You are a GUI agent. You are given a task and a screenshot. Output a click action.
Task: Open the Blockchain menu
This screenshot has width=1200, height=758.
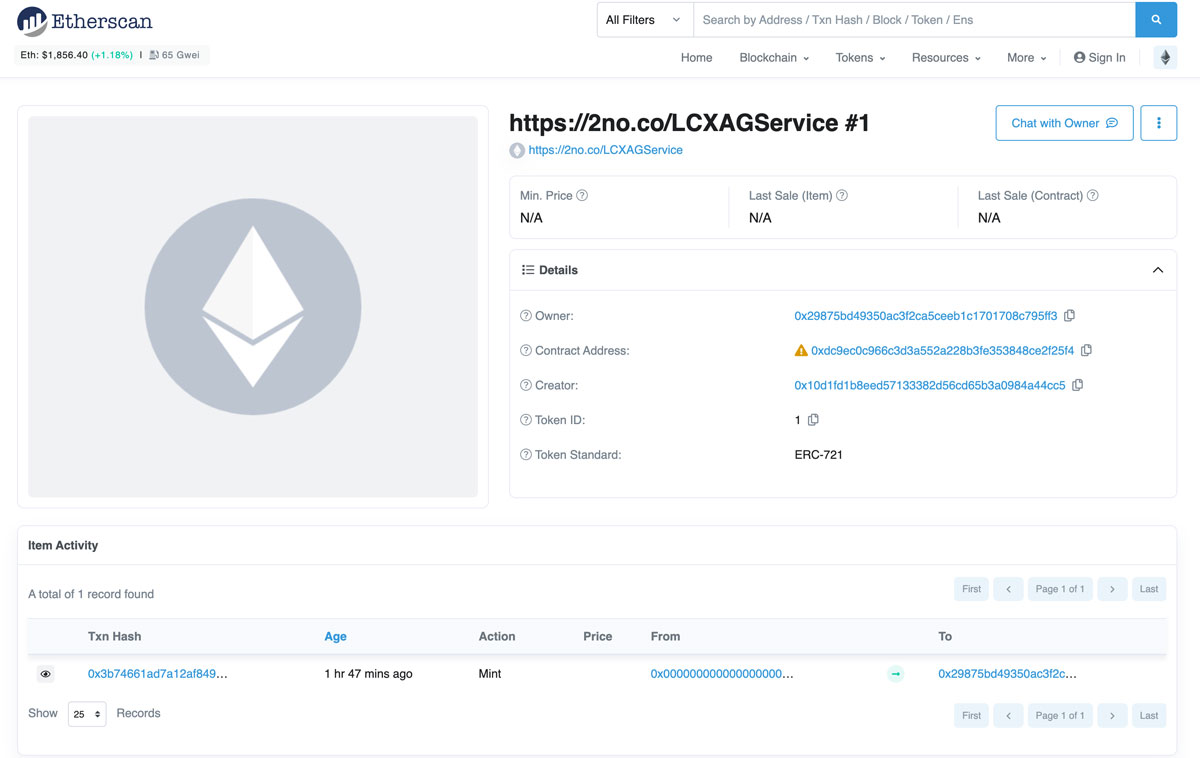(773, 58)
